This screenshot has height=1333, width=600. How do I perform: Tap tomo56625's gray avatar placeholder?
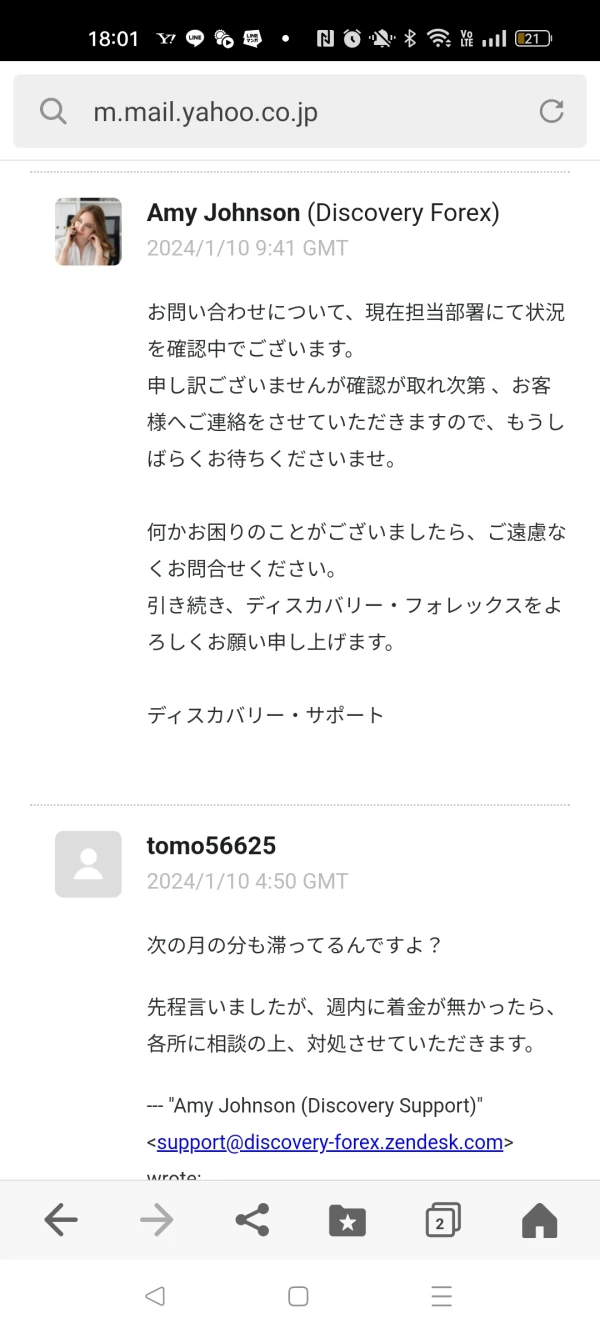pos(88,864)
